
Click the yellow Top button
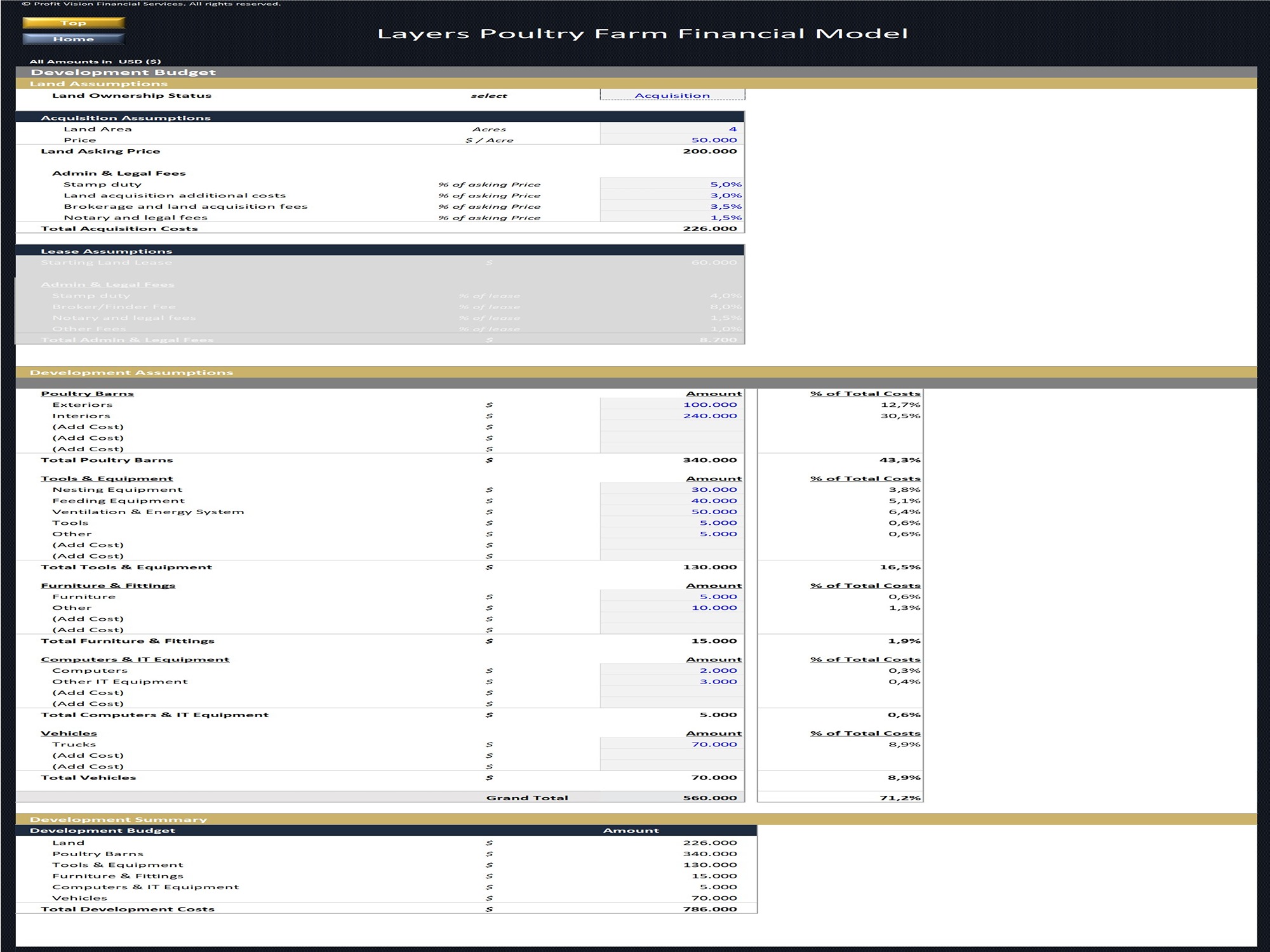coord(74,23)
